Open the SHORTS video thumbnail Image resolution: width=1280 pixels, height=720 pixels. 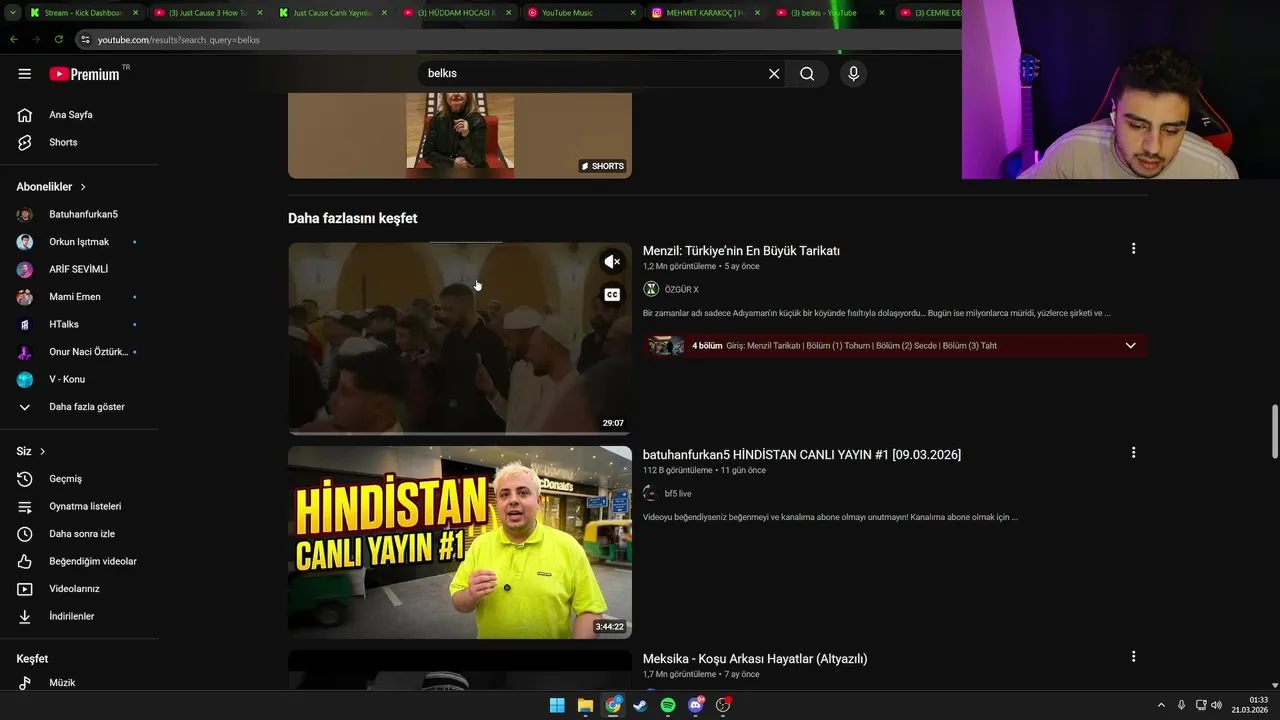(460, 135)
